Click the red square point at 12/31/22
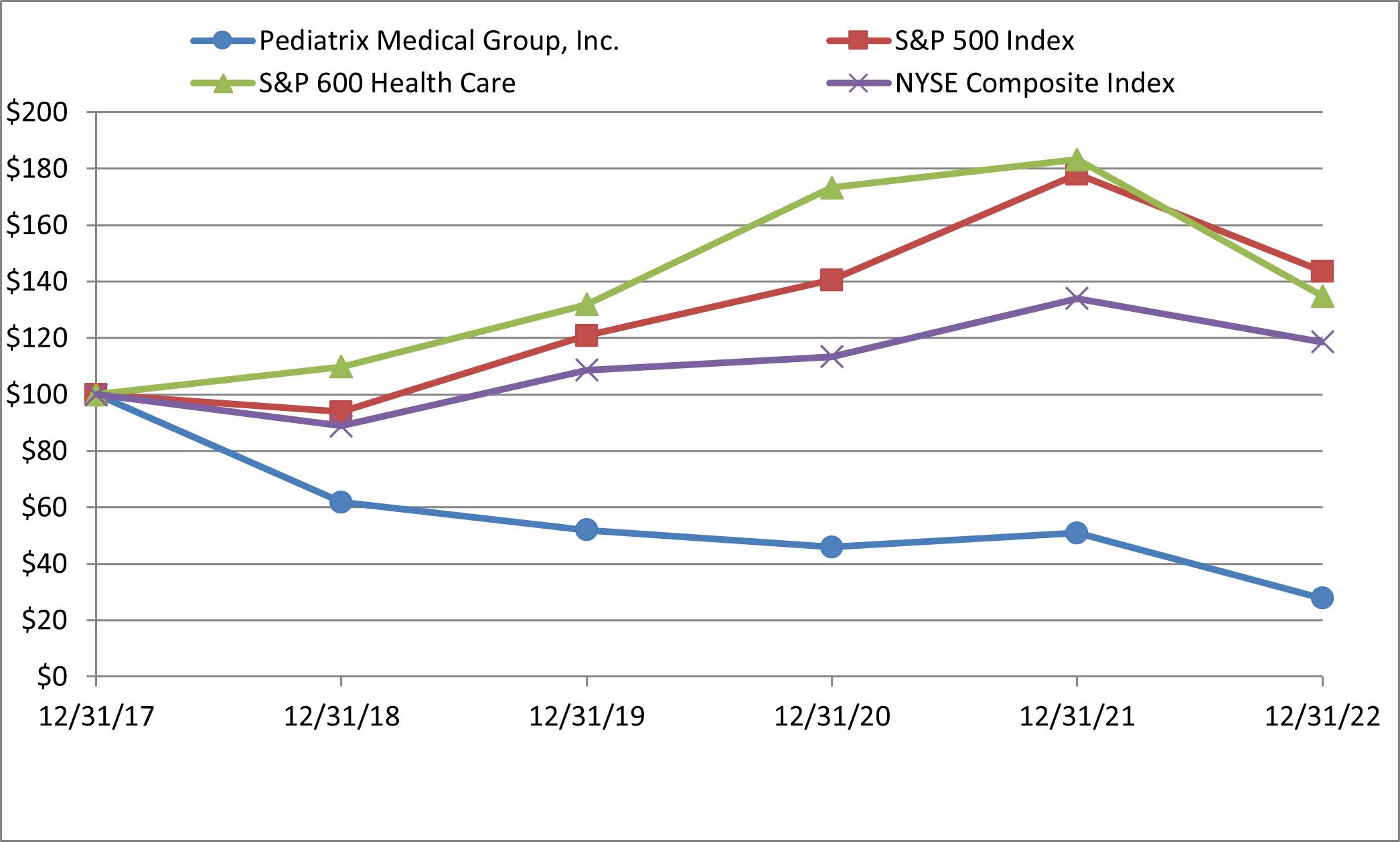1400x842 pixels. click(1322, 271)
